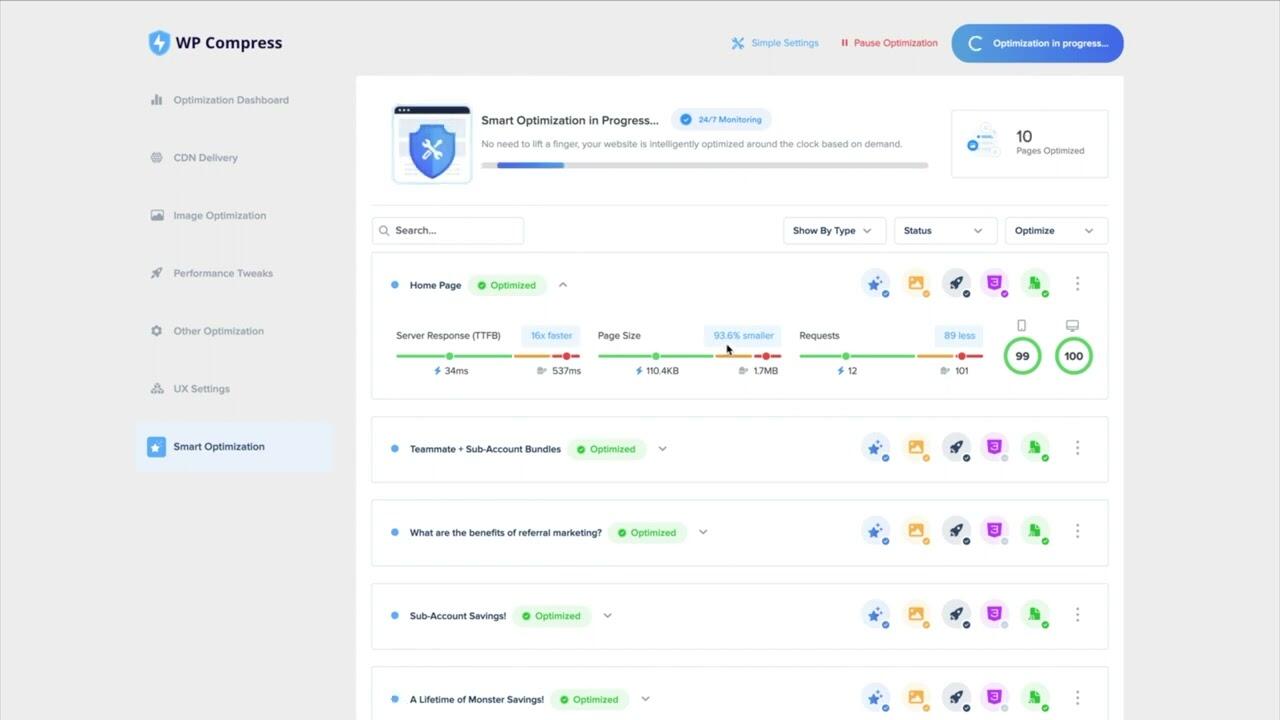
Task: Click the rocket icon in Home Page row
Action: pos(956,284)
